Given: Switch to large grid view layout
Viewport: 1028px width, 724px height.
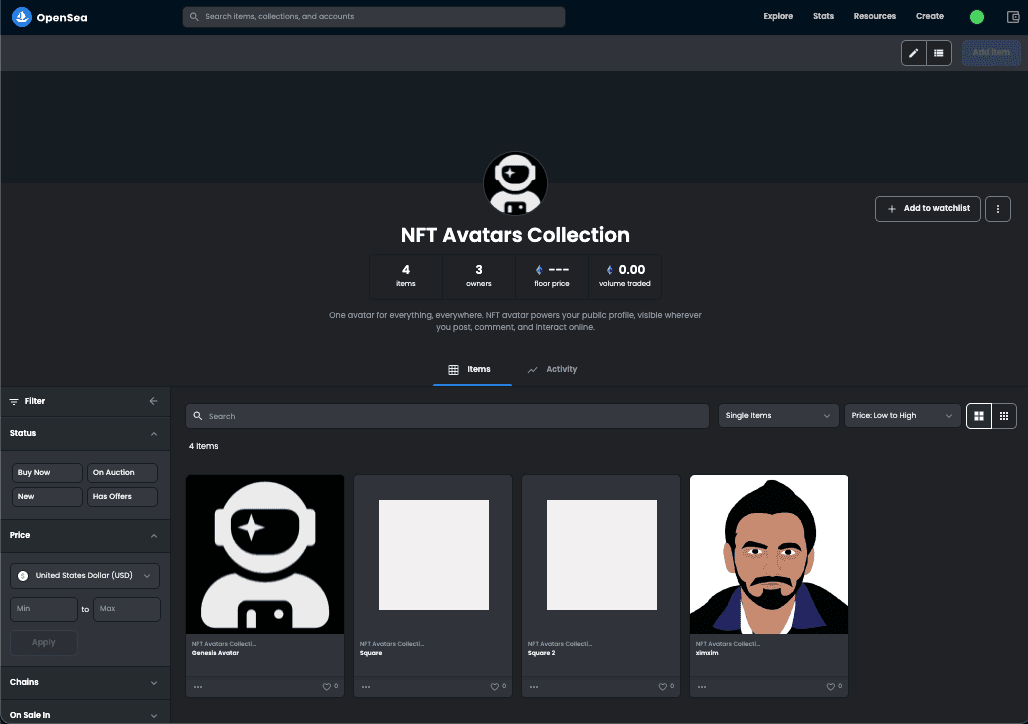Looking at the screenshot, I should [978, 415].
